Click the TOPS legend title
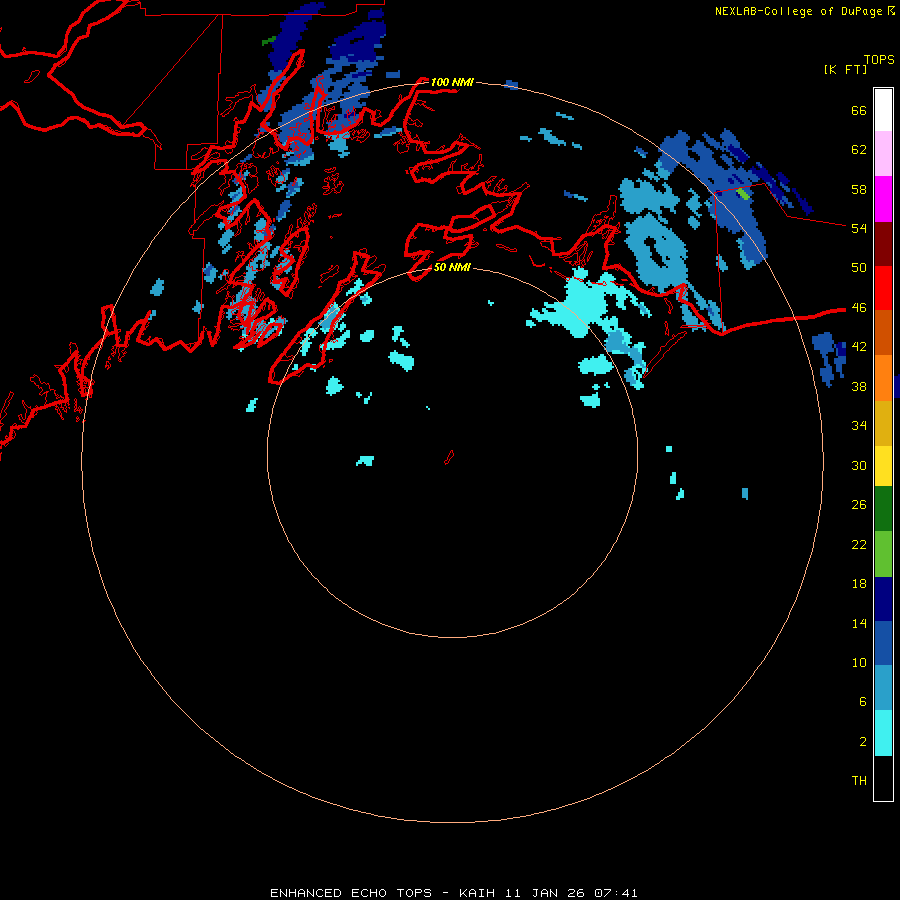The height and width of the screenshot is (900, 900). click(x=879, y=60)
